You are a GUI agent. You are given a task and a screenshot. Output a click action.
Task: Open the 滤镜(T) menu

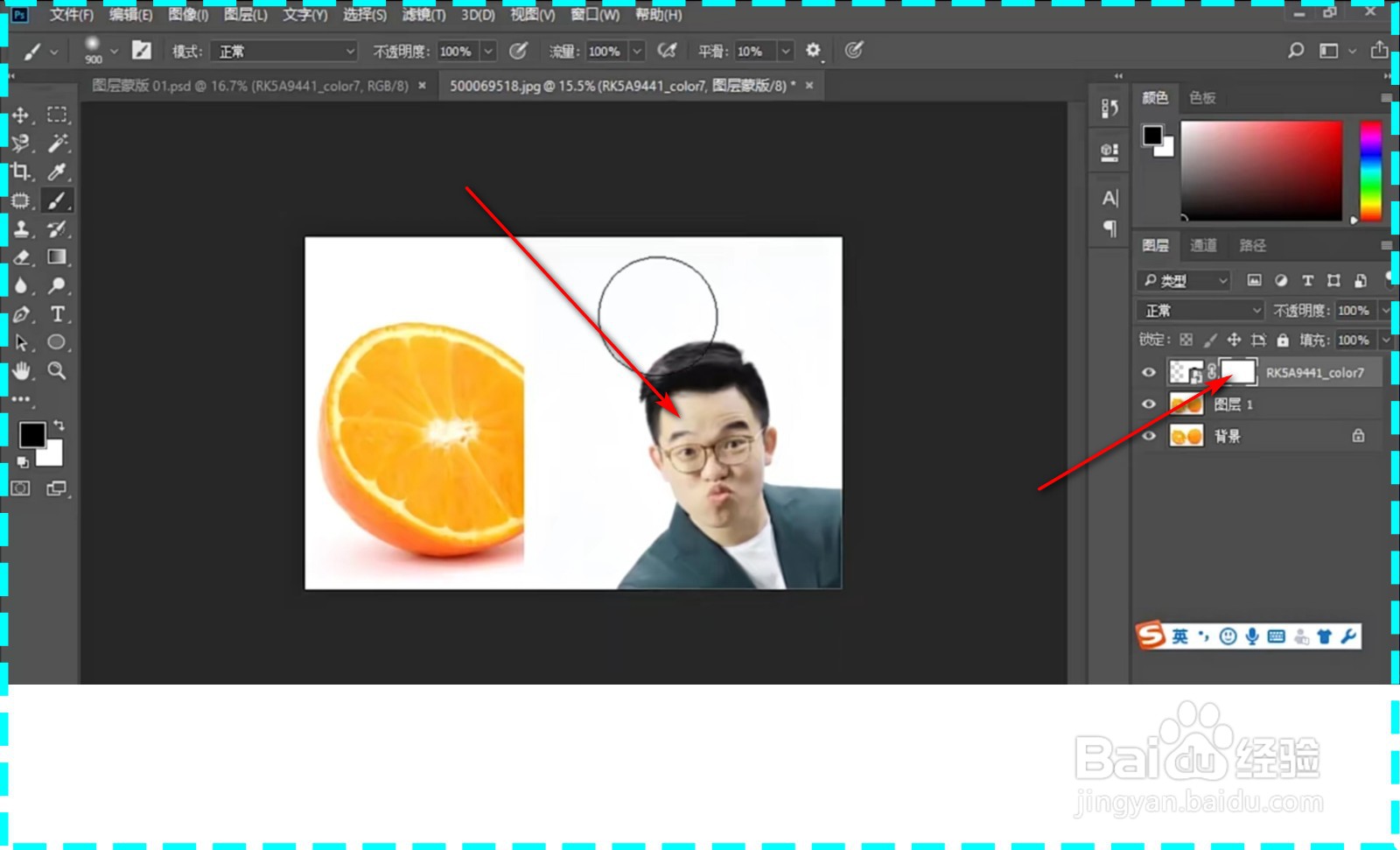(423, 15)
